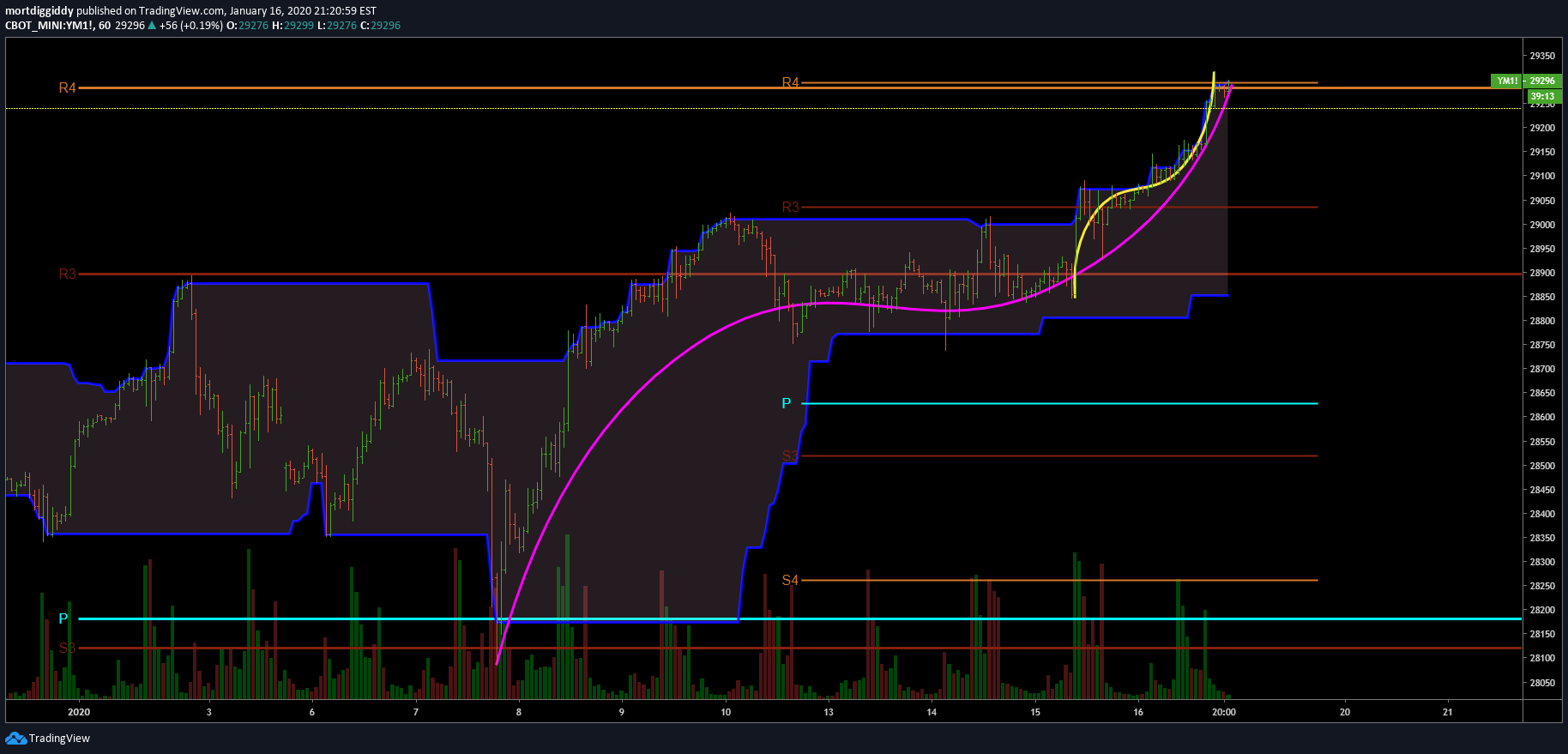The height and width of the screenshot is (754, 1568).
Task: Select the O:29276 open value
Action: pos(247,26)
